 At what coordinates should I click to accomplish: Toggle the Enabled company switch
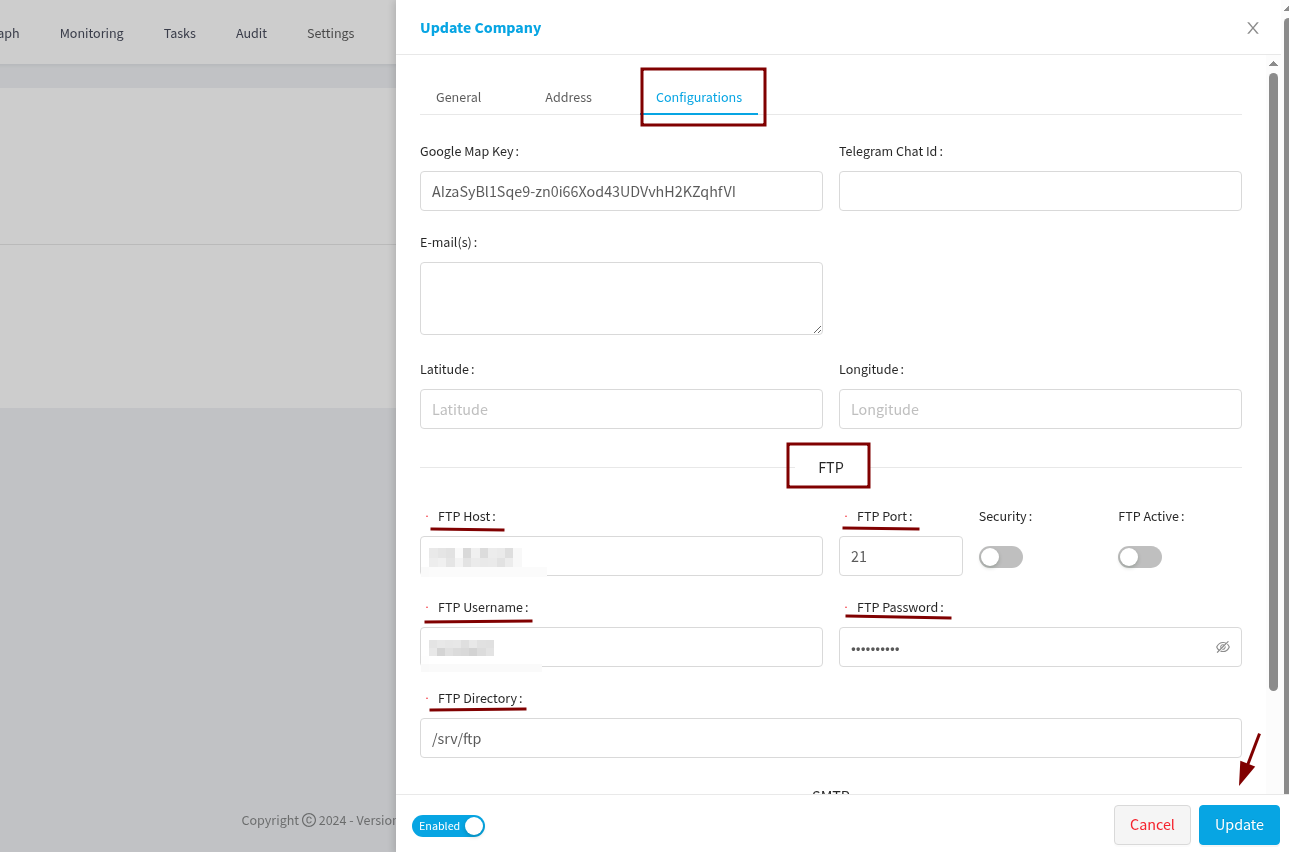448,826
